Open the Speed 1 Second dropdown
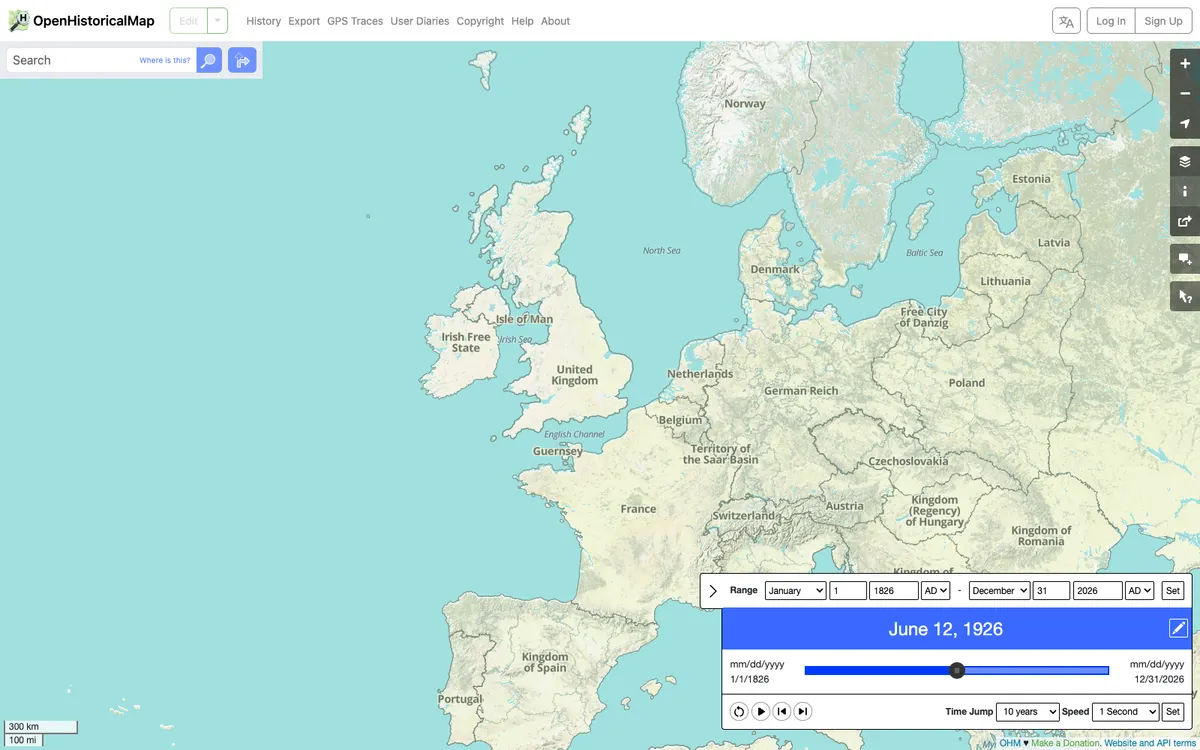The width and height of the screenshot is (1200, 750). 1125,712
